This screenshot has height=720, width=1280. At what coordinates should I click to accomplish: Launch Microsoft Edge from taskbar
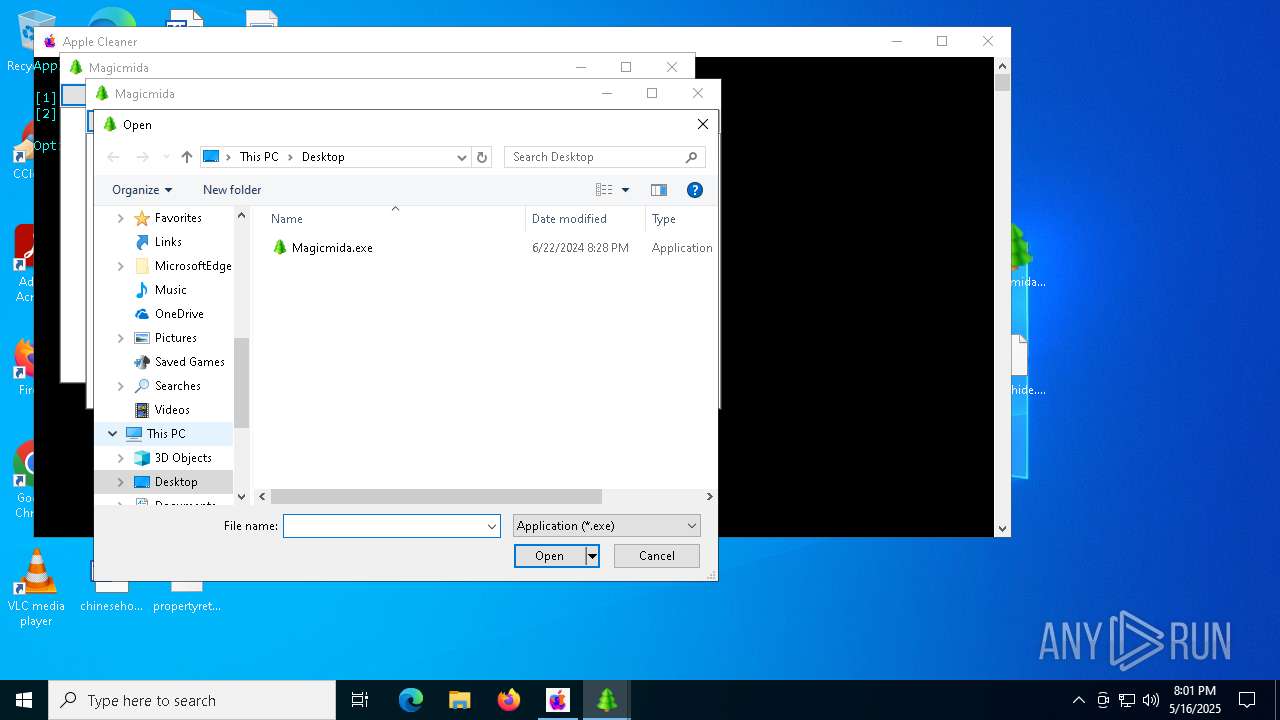(411, 700)
